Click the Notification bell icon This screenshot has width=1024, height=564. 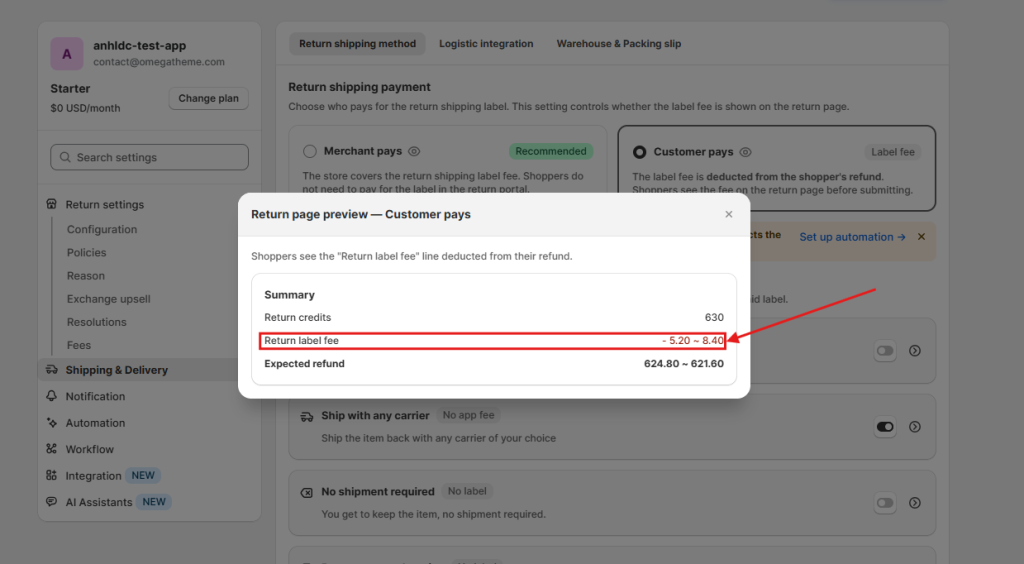point(52,396)
